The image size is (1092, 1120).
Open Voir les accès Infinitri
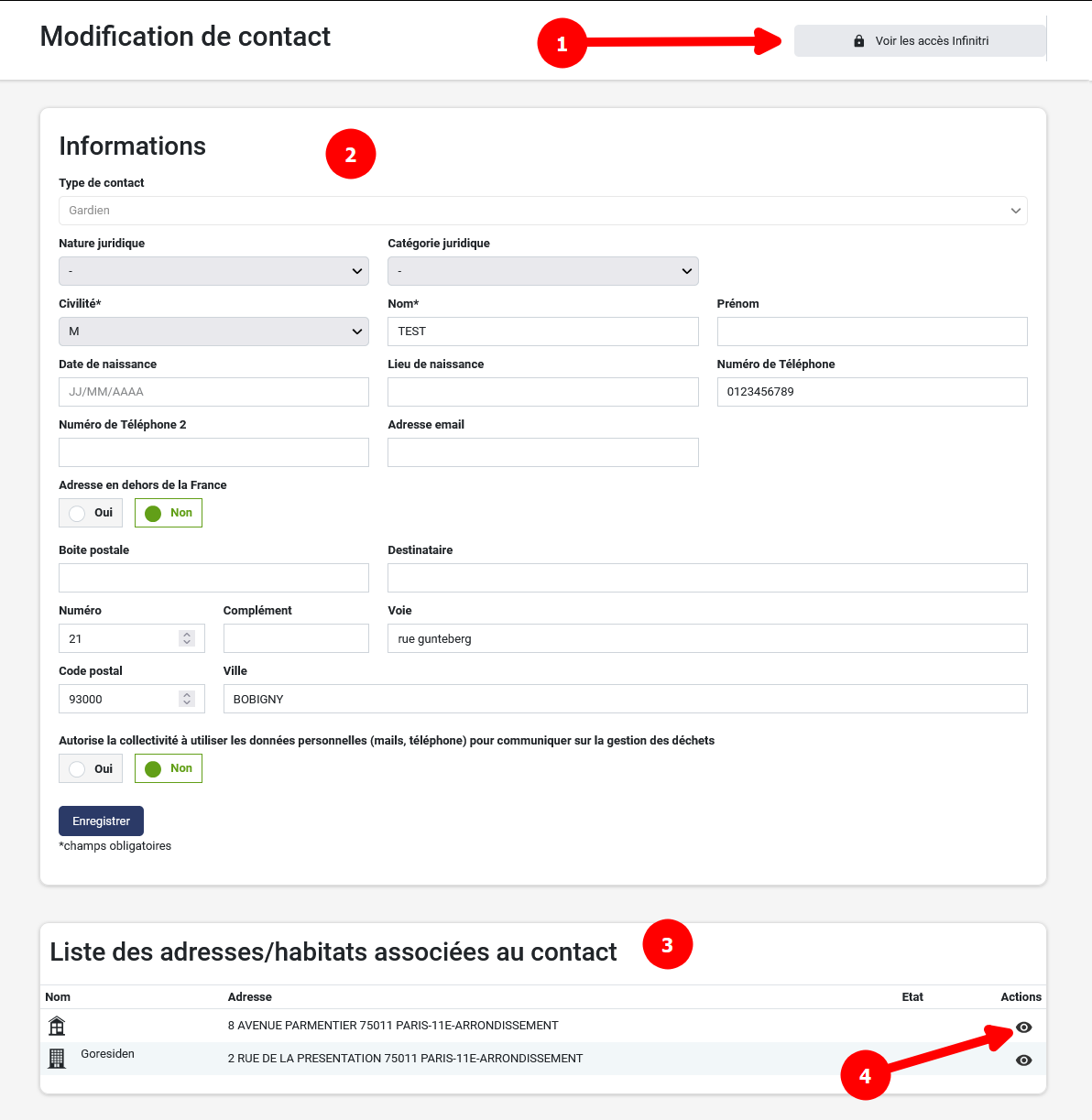(920, 41)
